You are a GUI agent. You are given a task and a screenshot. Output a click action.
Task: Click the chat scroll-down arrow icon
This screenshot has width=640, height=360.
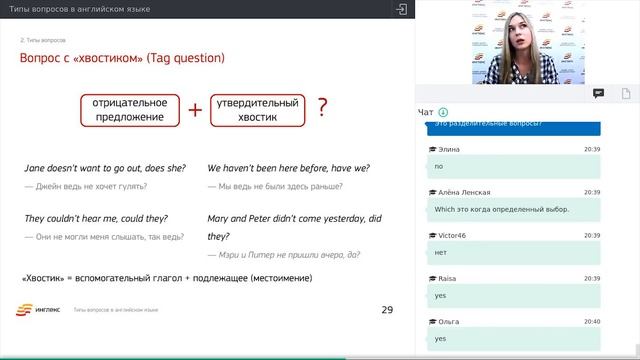443,112
